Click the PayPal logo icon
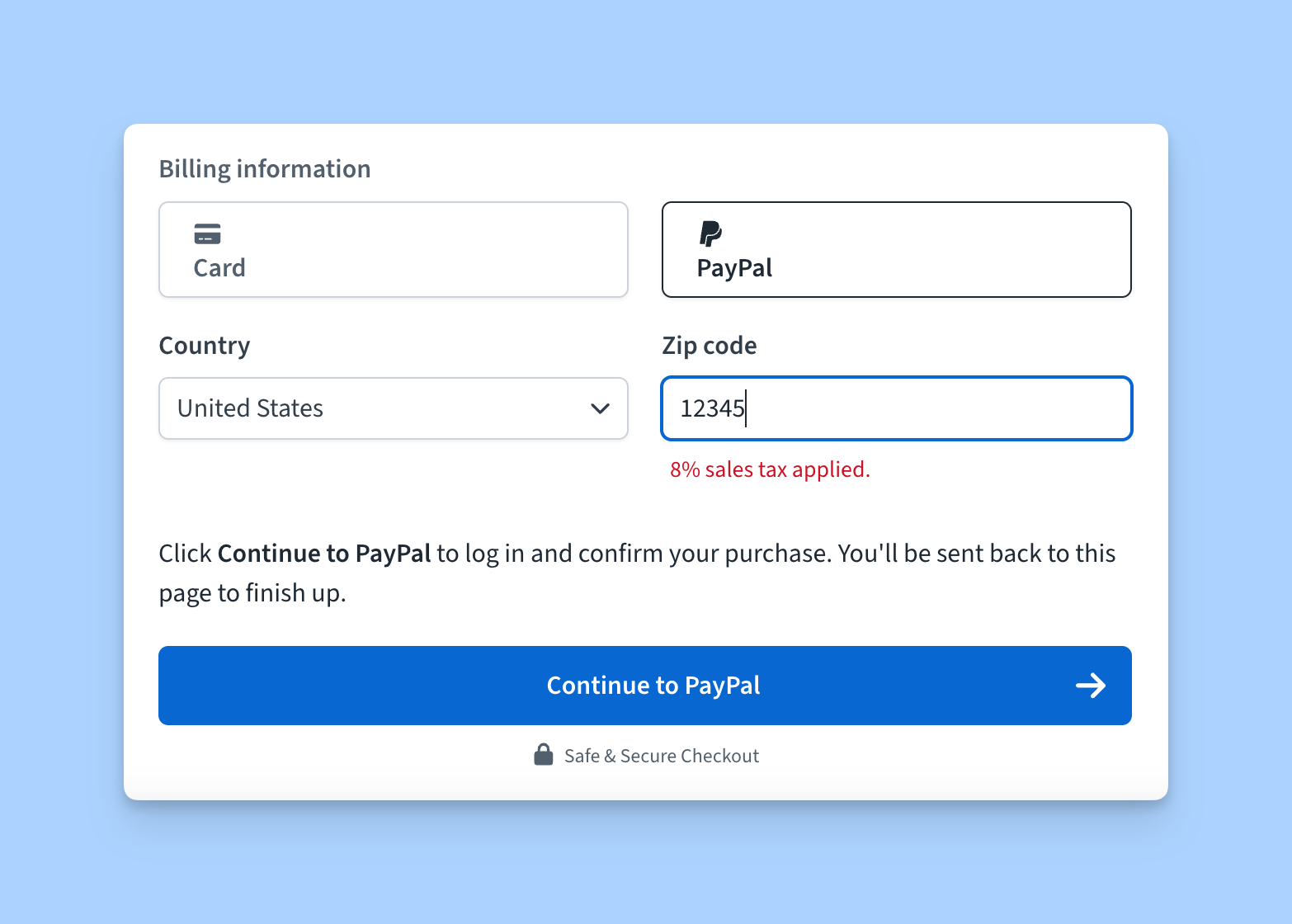The width and height of the screenshot is (1292, 924). (710, 233)
